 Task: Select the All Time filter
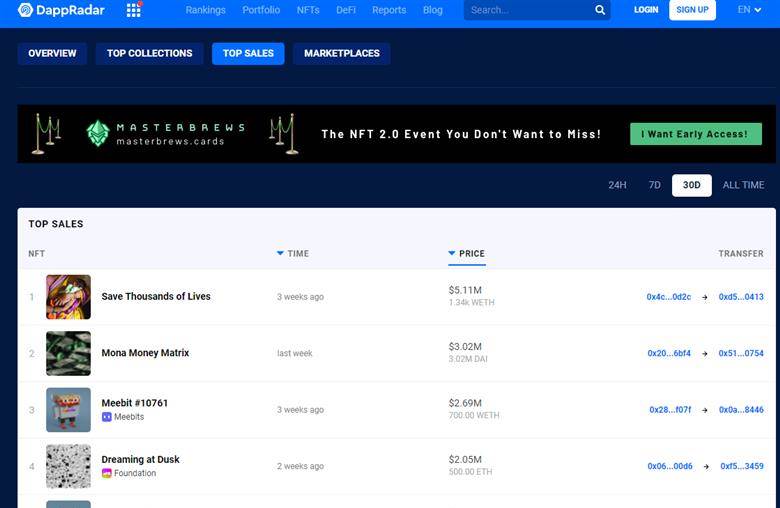click(743, 185)
